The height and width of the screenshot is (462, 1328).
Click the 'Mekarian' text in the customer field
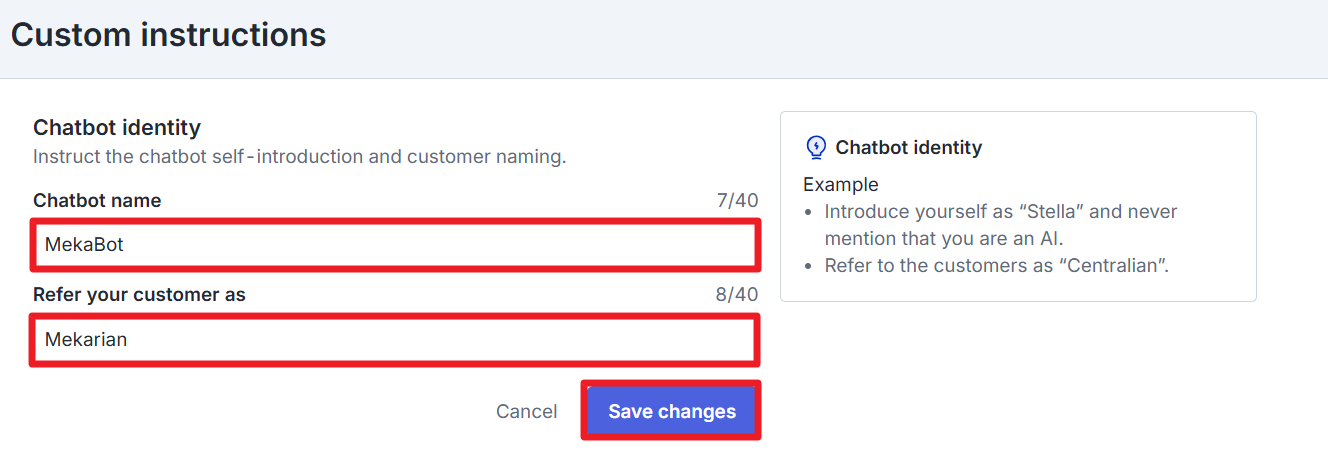86,340
